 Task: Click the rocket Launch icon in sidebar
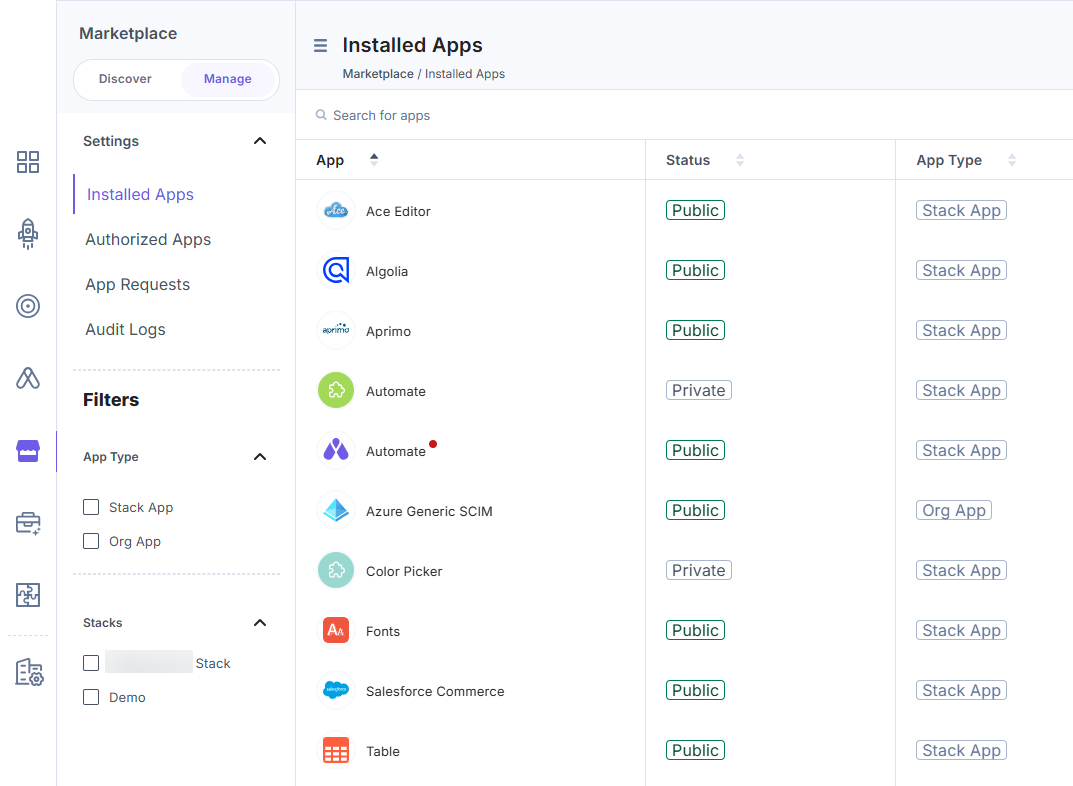(28, 234)
